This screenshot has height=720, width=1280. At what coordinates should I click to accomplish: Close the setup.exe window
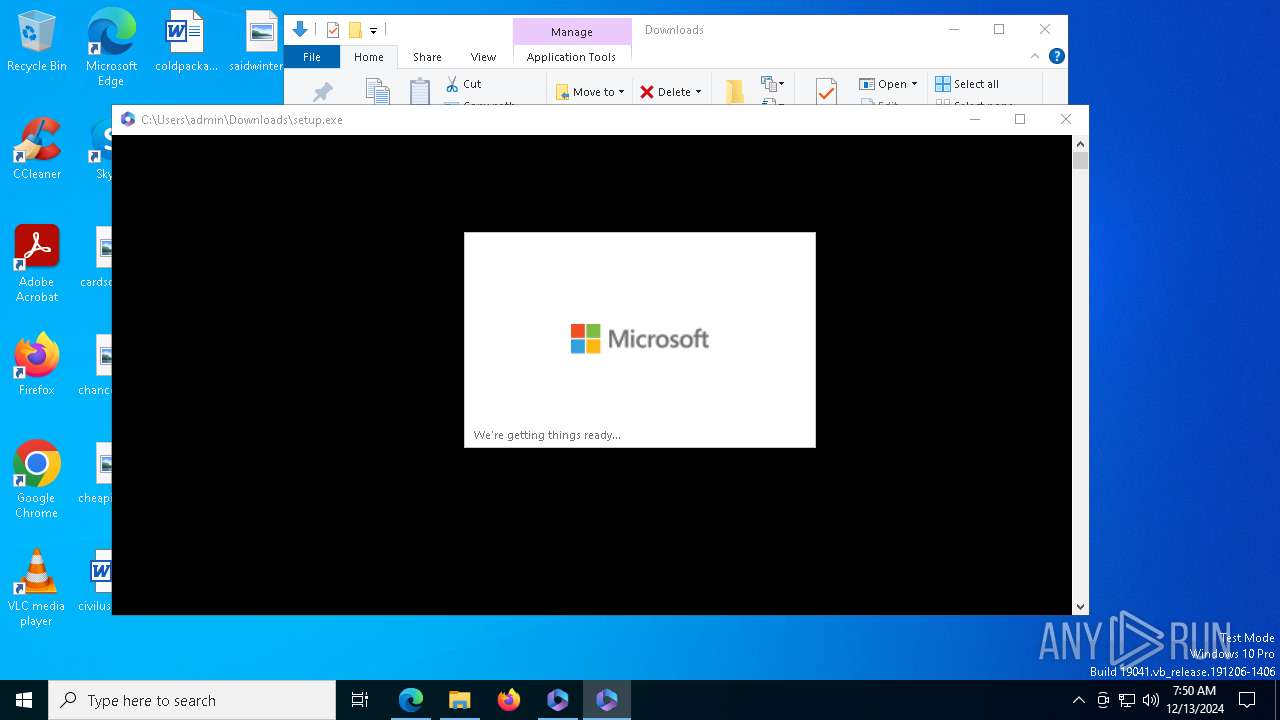1066,120
